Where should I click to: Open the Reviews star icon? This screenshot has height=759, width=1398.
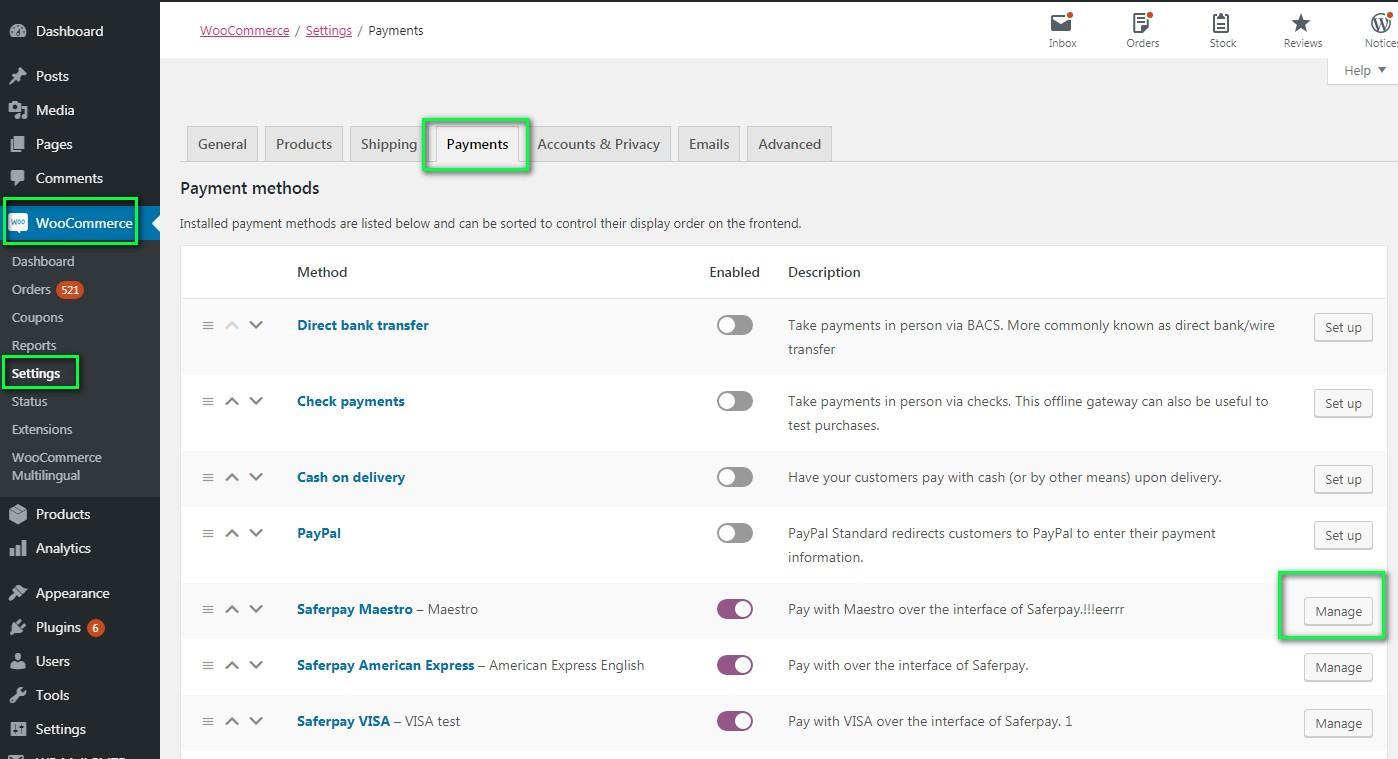(x=1302, y=24)
